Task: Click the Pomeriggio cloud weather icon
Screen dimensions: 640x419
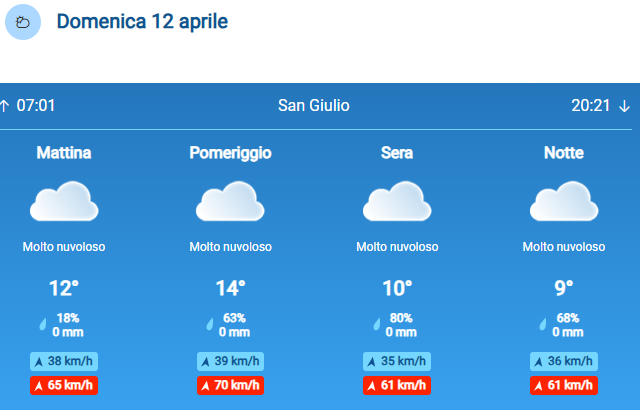Action: click(x=231, y=201)
